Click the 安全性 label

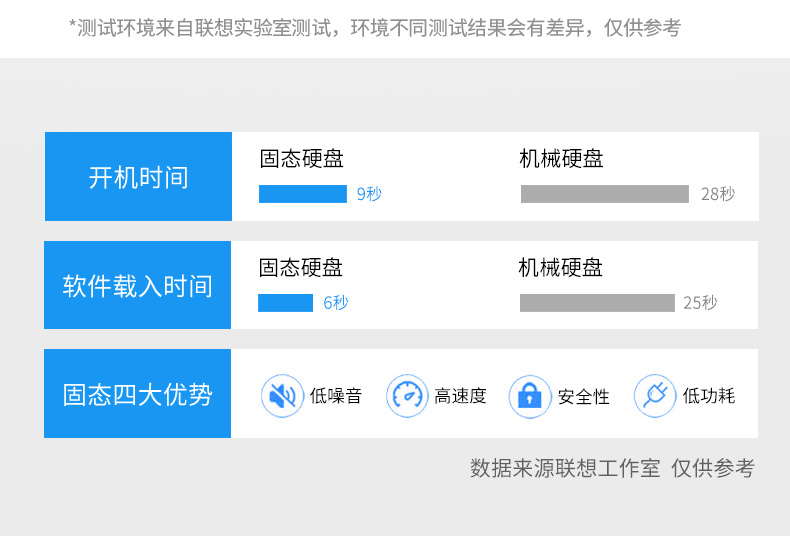[x=583, y=396]
